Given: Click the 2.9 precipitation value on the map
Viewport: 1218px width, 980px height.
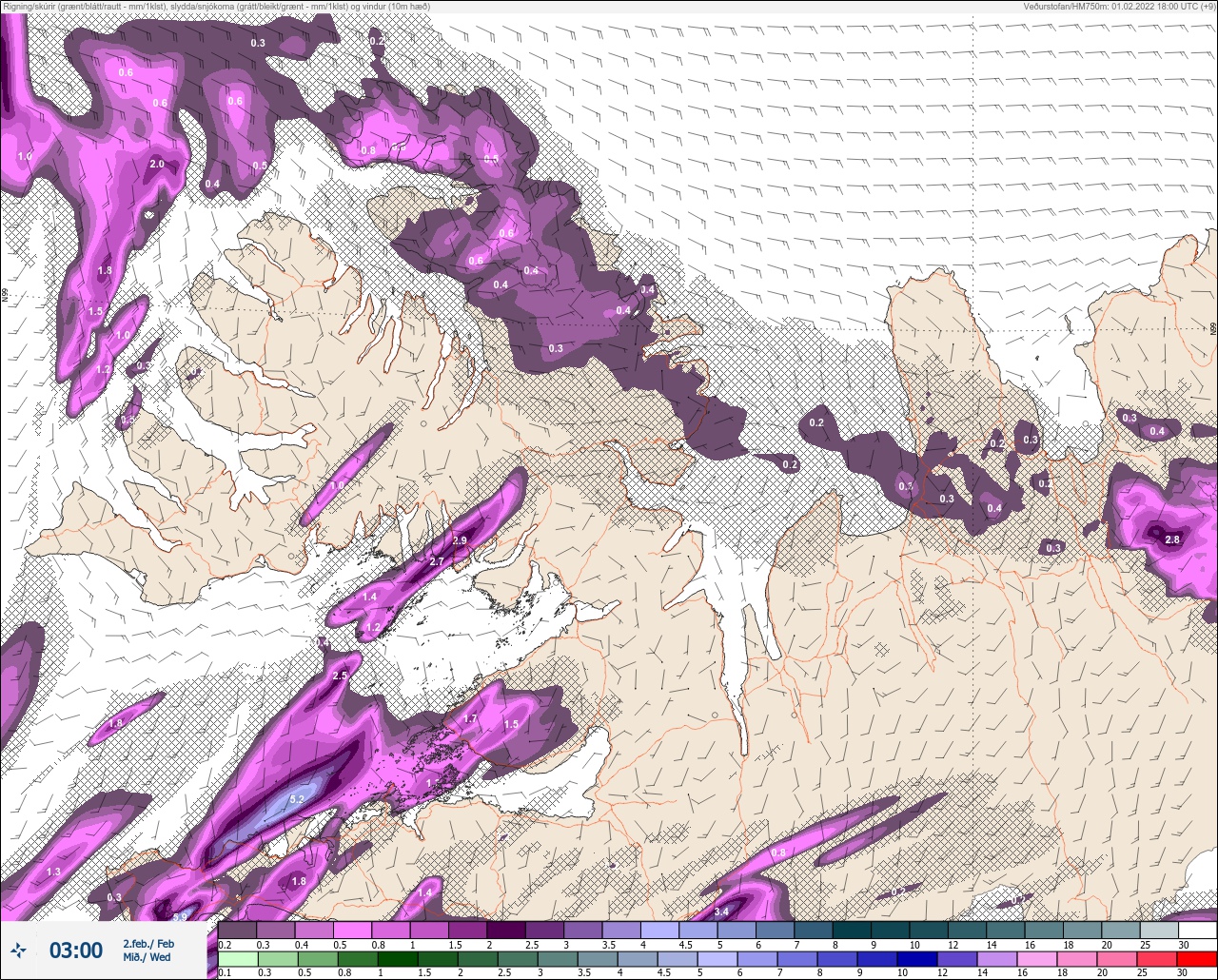Looking at the screenshot, I should pos(461,540).
